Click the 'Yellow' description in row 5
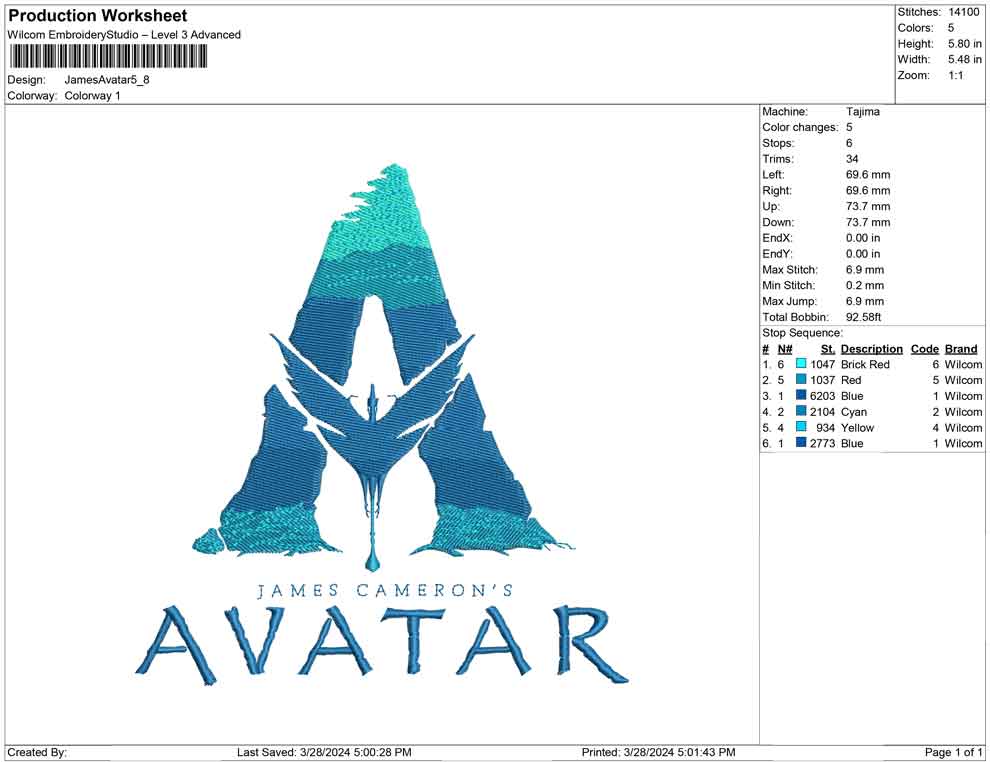 pos(857,427)
